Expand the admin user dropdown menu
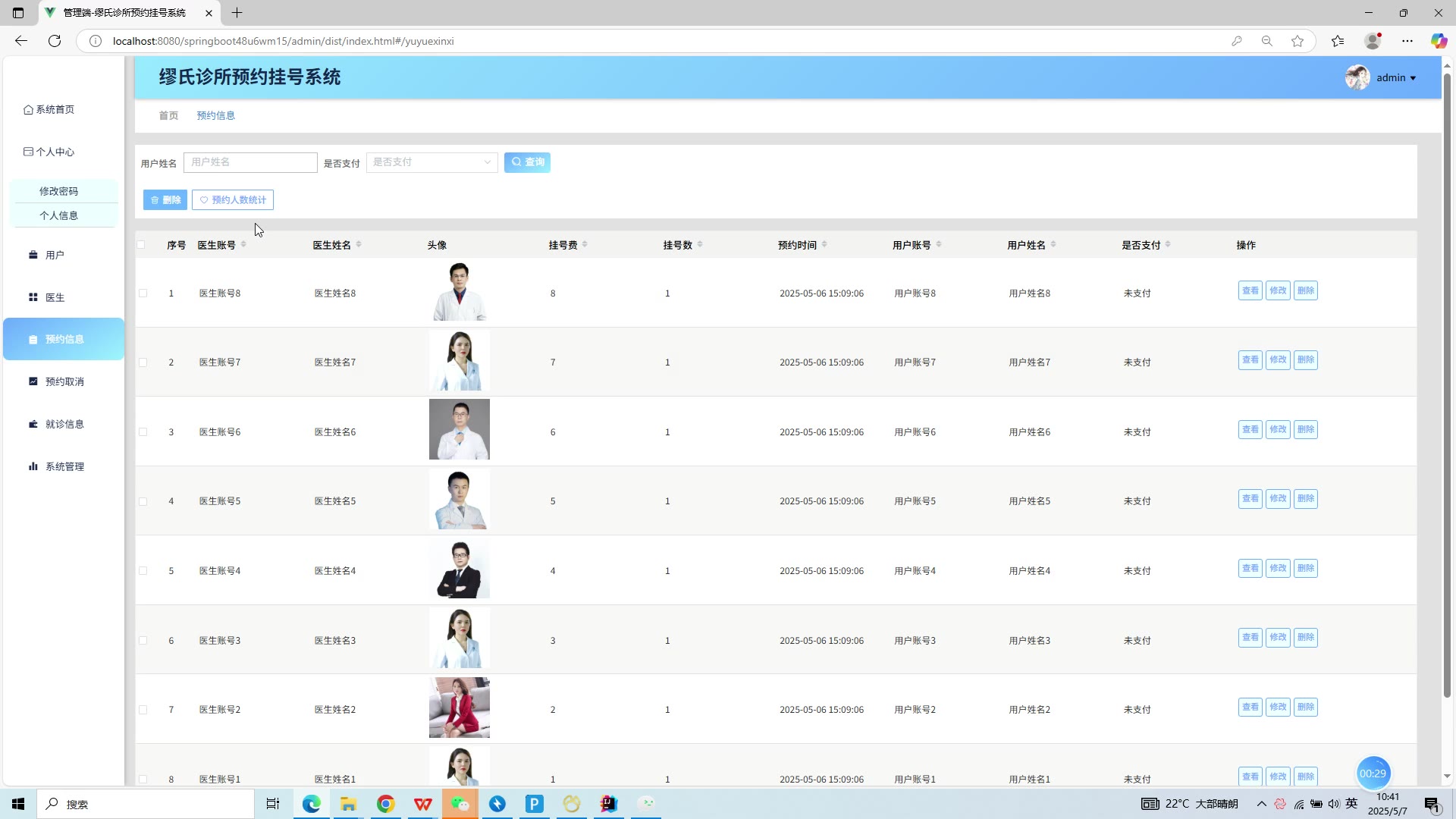 tap(1396, 77)
